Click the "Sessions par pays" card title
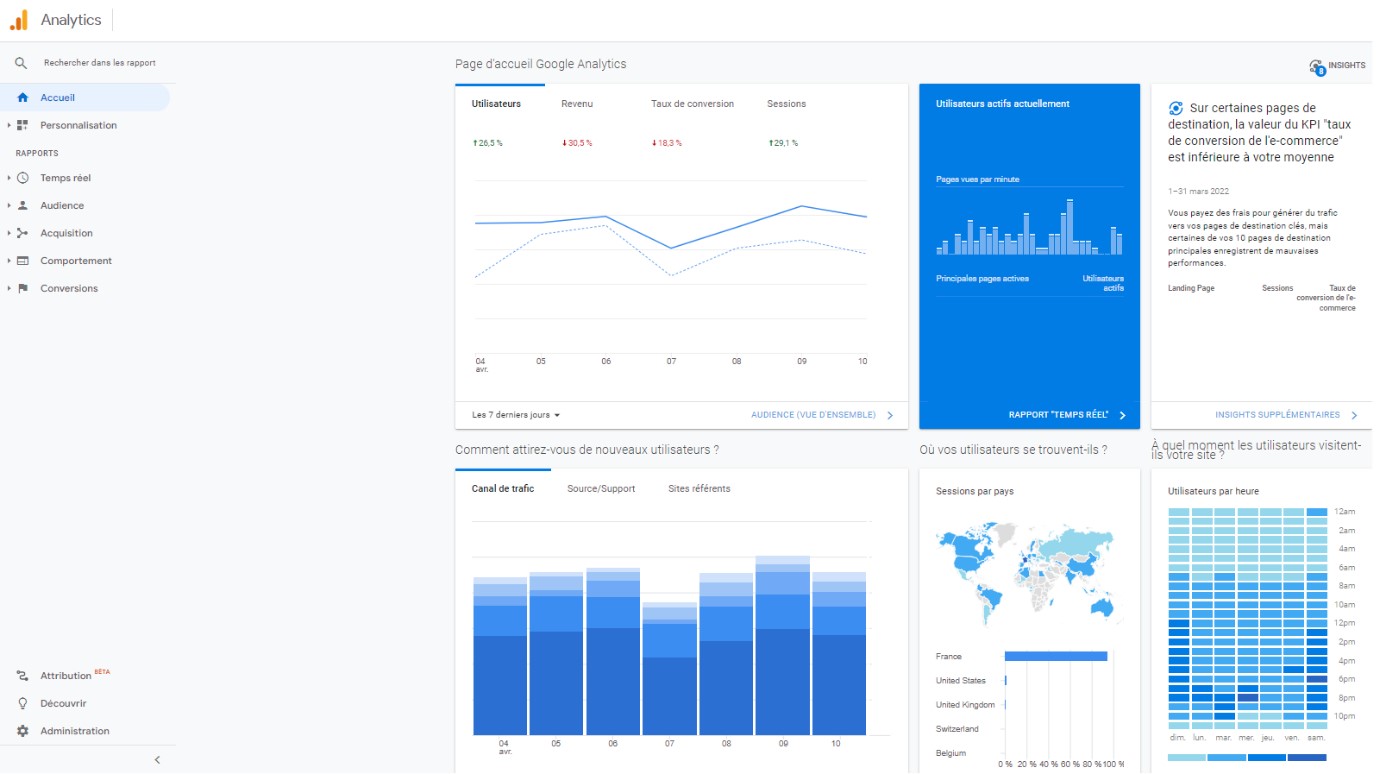Viewport: 1386px width, 774px height. (x=975, y=491)
